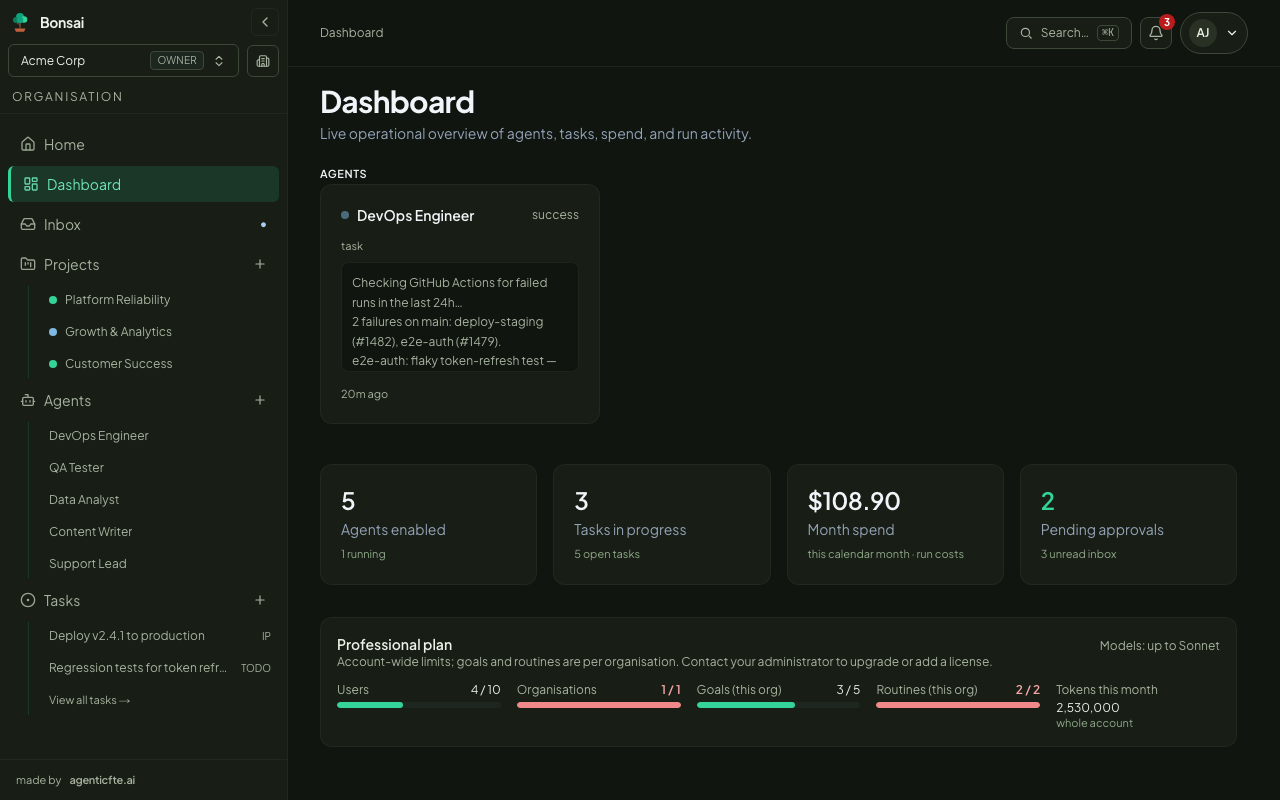The width and height of the screenshot is (1280, 800).
Task: Click the Tokens this month value 2,530,000
Action: [x=1088, y=707]
